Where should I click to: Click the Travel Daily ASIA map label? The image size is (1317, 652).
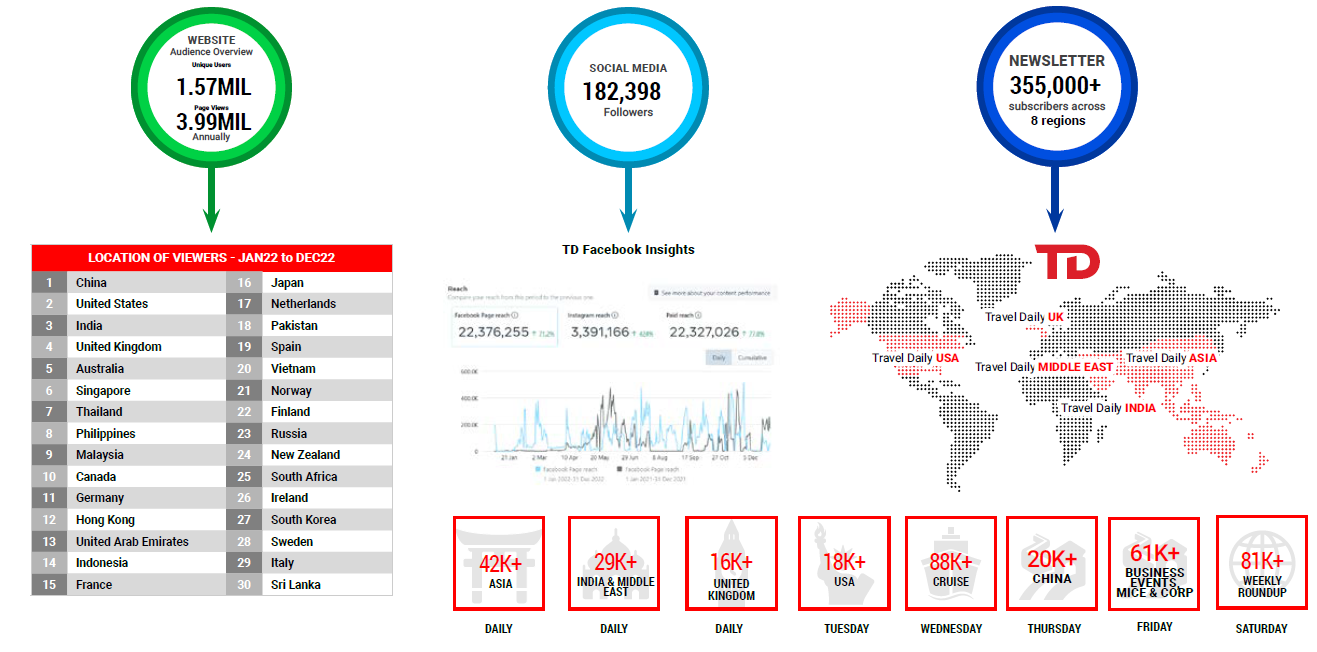click(x=1171, y=358)
